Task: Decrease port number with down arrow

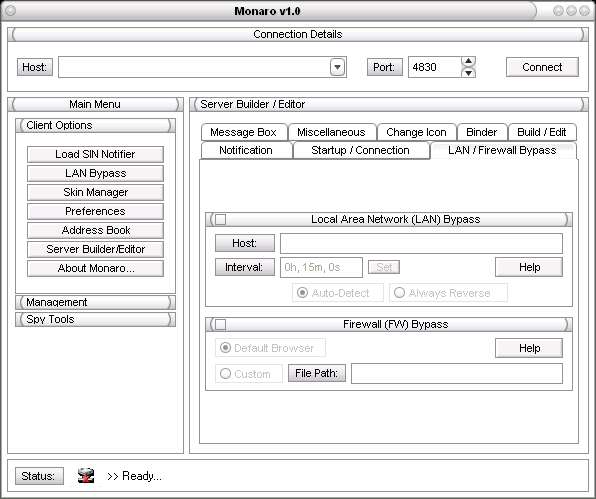Action: click(468, 73)
